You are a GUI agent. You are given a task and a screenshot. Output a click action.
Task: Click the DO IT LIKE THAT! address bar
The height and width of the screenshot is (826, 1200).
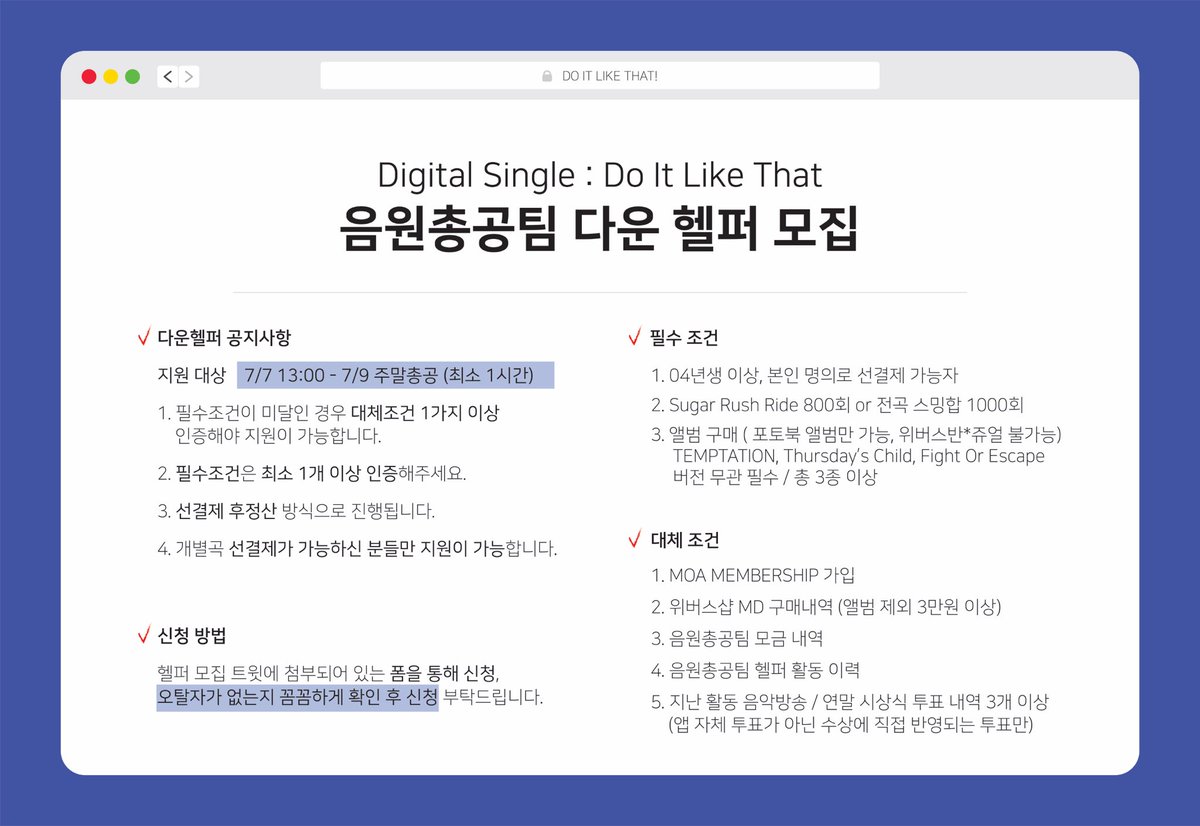600,76
